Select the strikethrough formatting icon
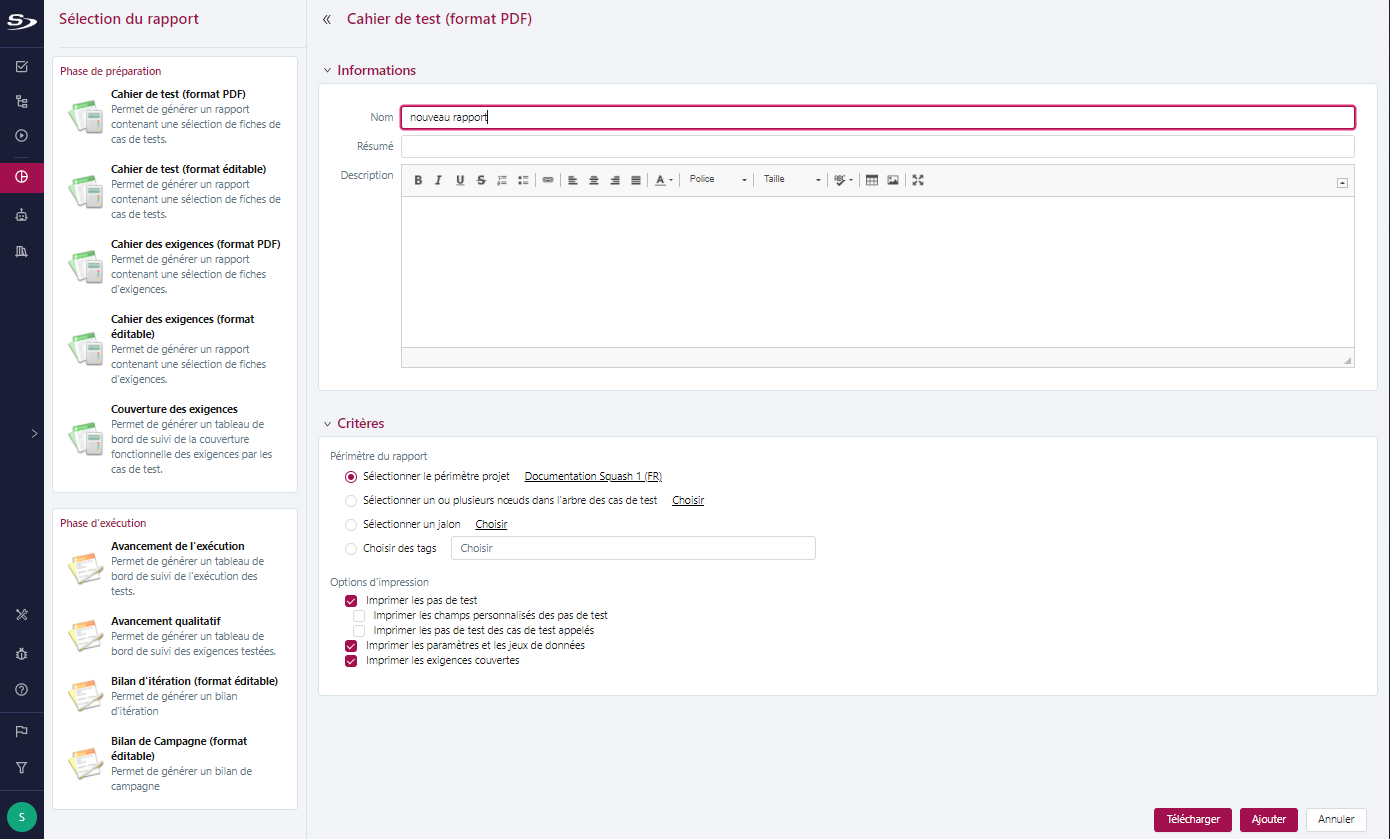Image resolution: width=1390 pixels, height=839 pixels. (x=481, y=180)
